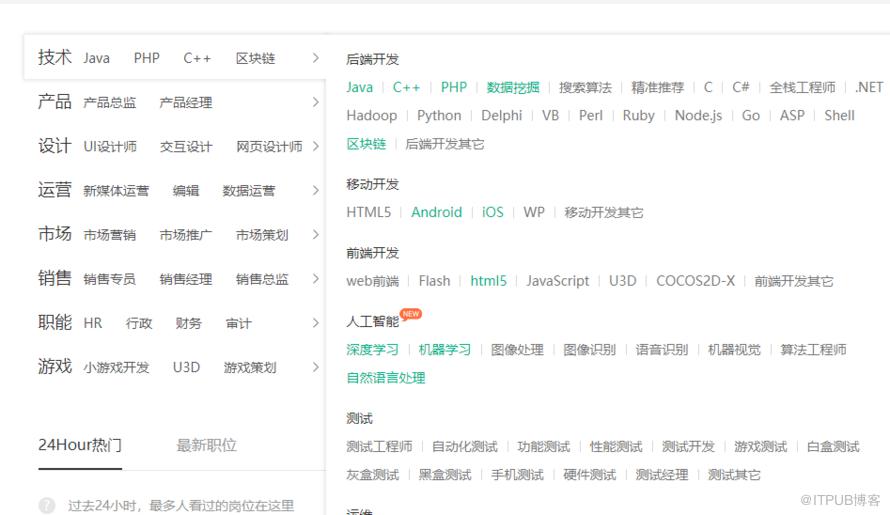Open the 产品 main category
Image resolution: width=890 pixels, height=515 pixels.
[x=54, y=102]
